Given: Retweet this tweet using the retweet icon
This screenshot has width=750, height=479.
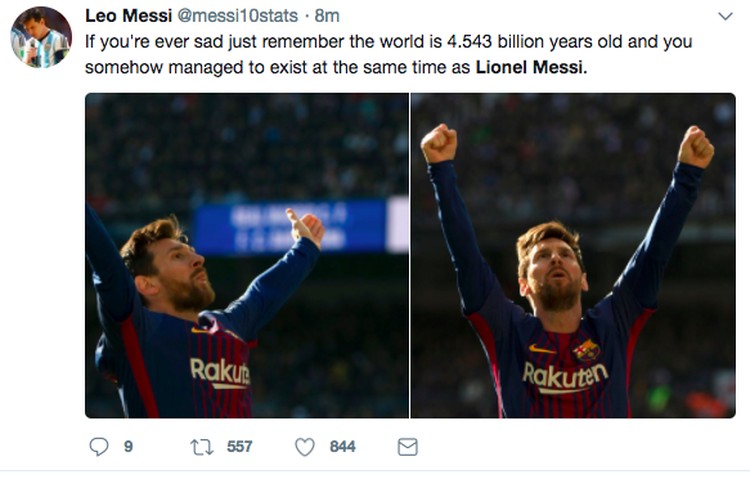Looking at the screenshot, I should [x=202, y=447].
